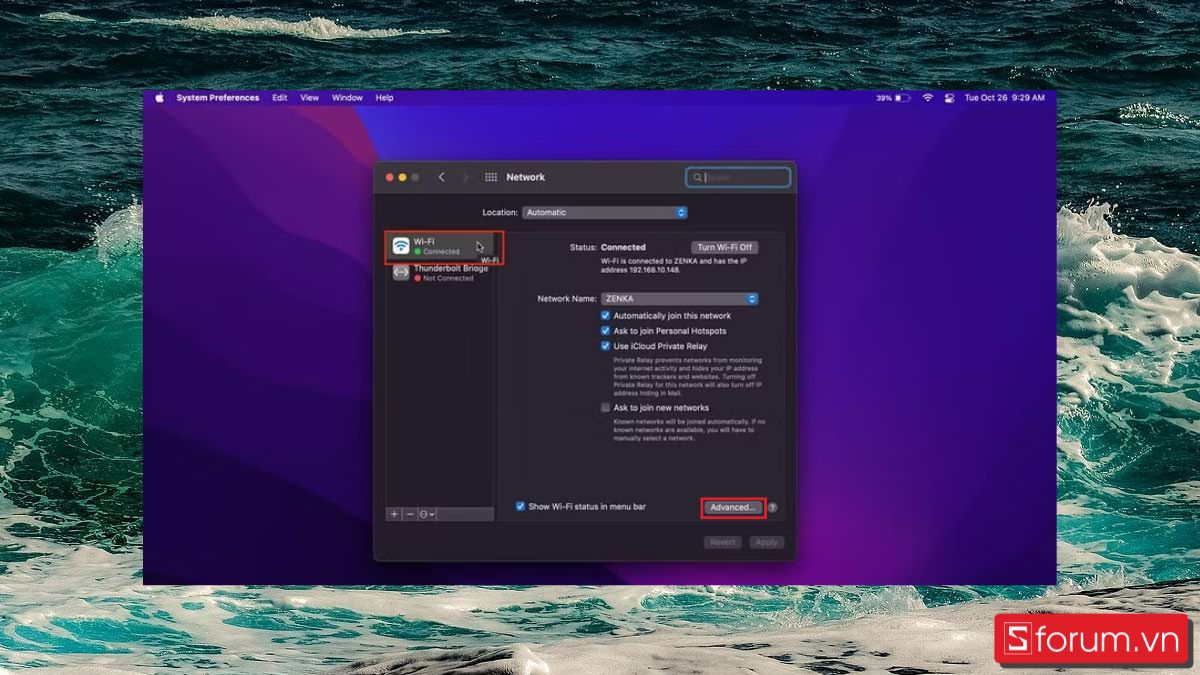This screenshot has width=1200, height=675.
Task: Open the Spotlight search magnifier icon
Action: 697,177
